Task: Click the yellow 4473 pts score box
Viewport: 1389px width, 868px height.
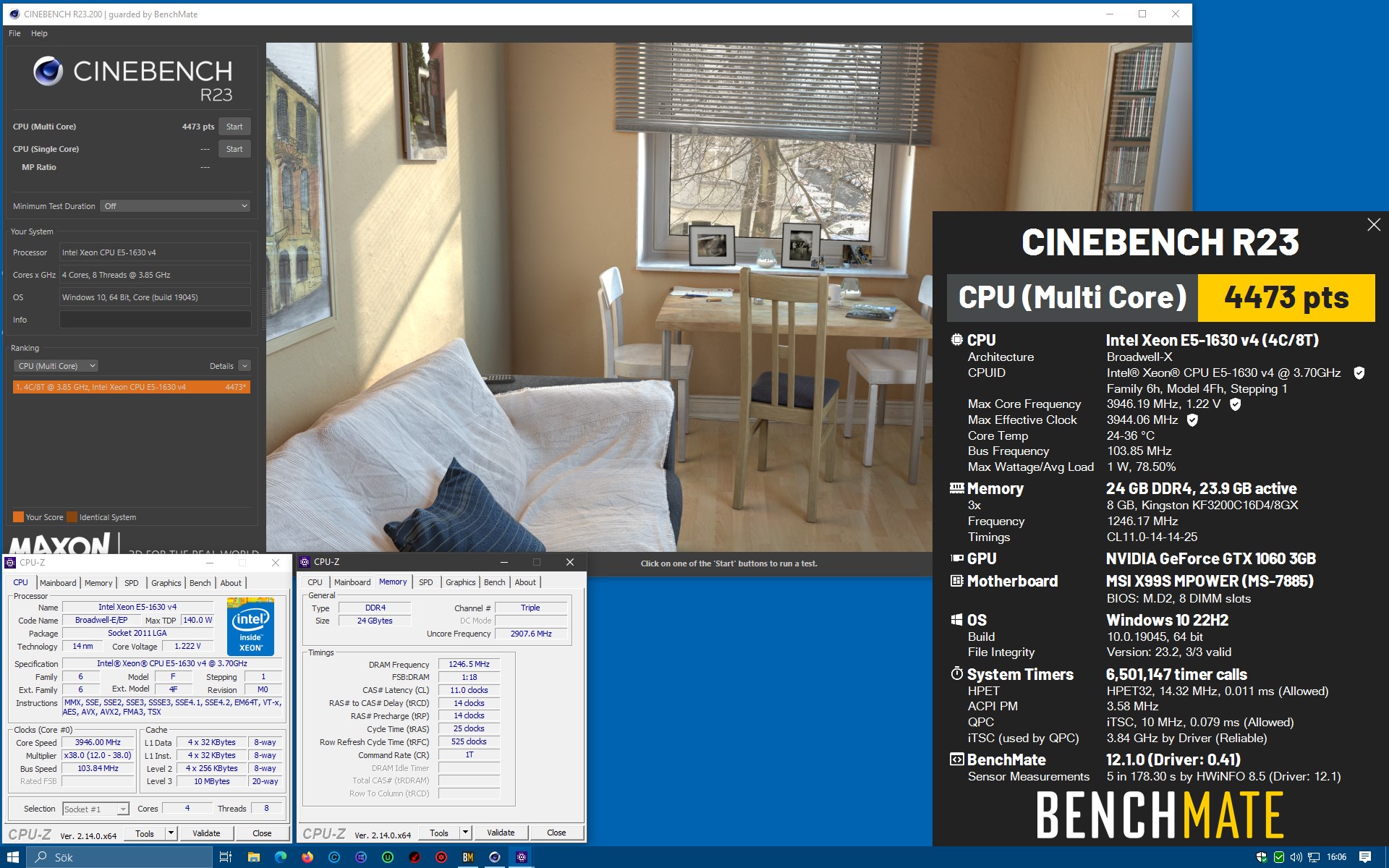Action: tap(1286, 297)
